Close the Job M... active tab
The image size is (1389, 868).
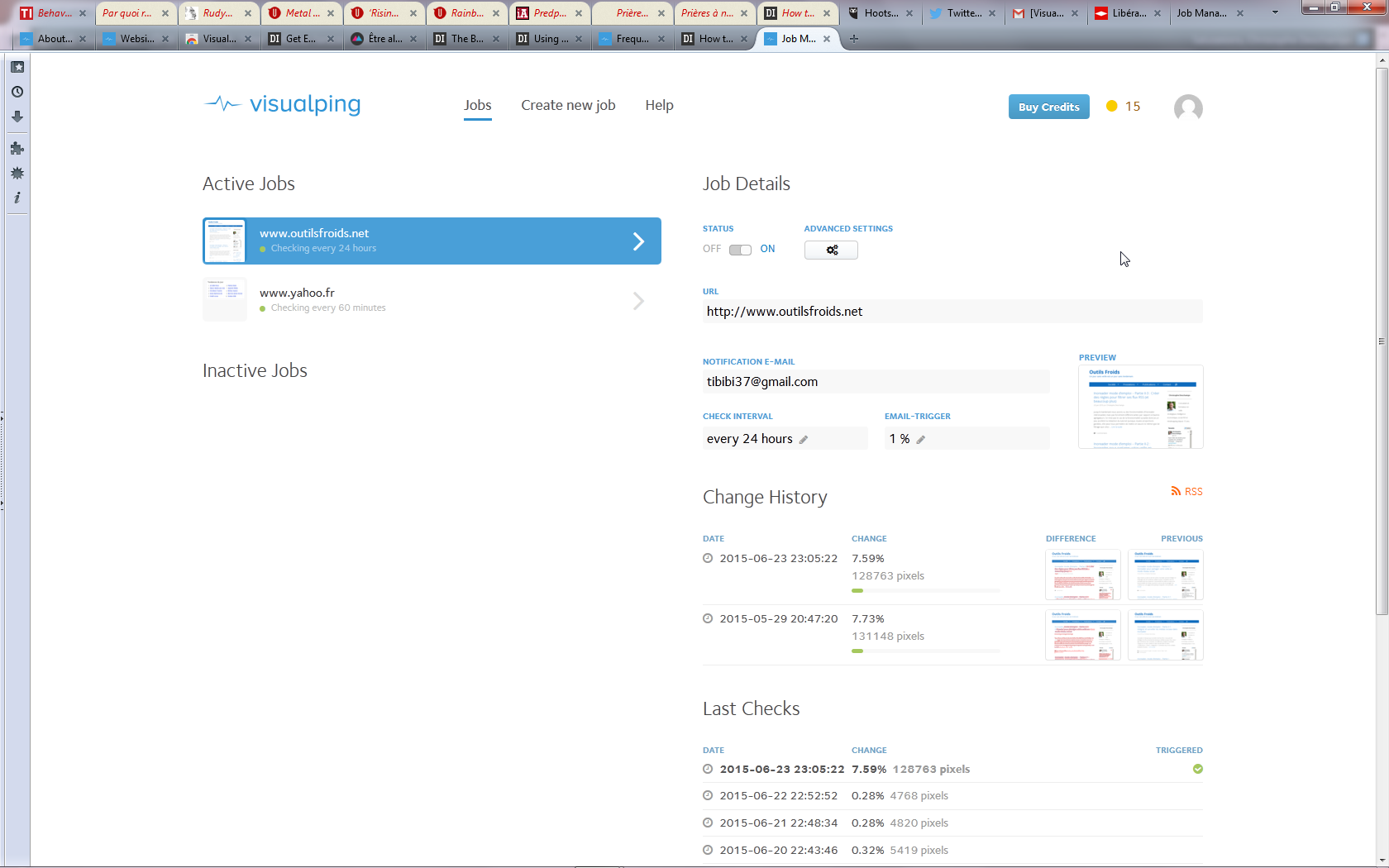[x=827, y=39]
